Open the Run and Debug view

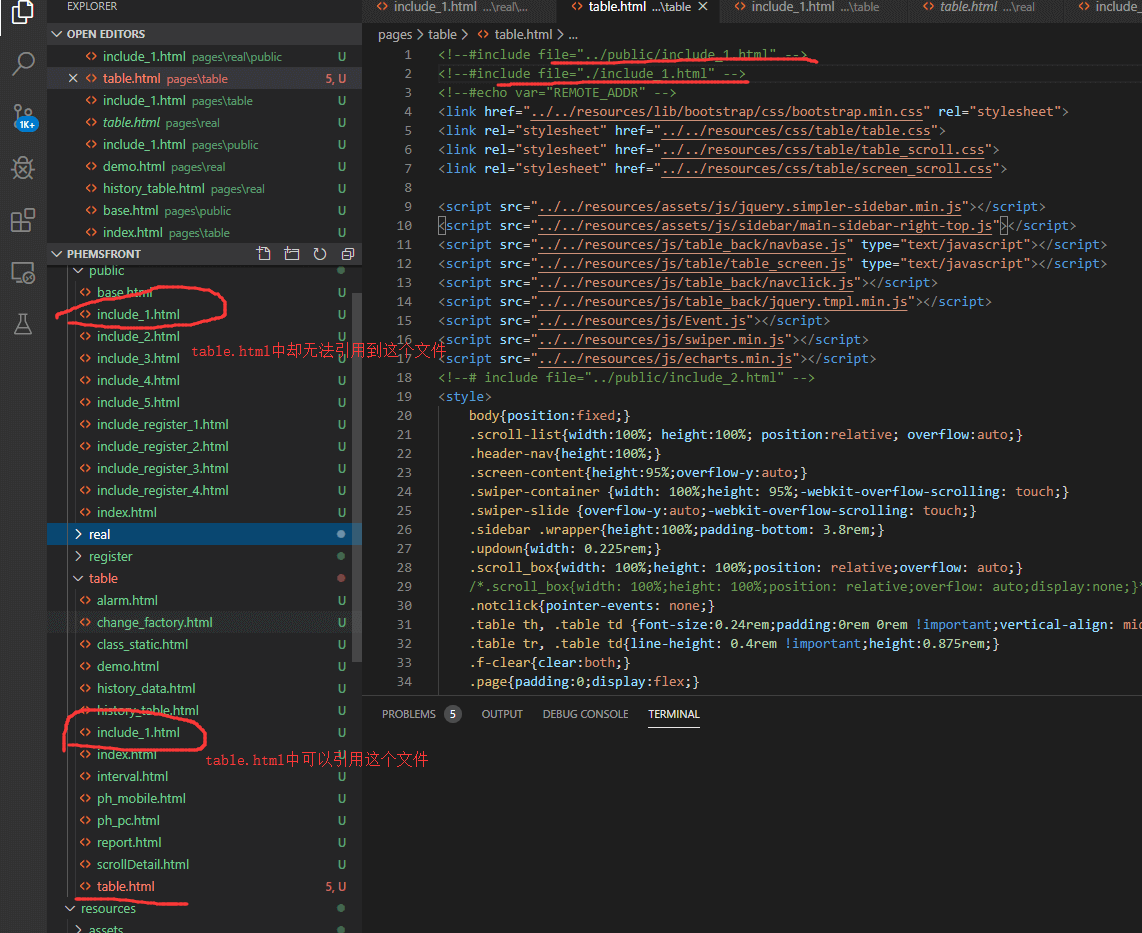click(23, 168)
